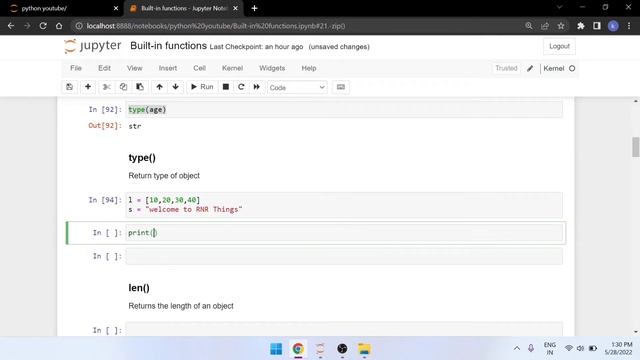The width and height of the screenshot is (640, 360).
Task: Open browser extensions puzzle icon
Action: pos(580,26)
